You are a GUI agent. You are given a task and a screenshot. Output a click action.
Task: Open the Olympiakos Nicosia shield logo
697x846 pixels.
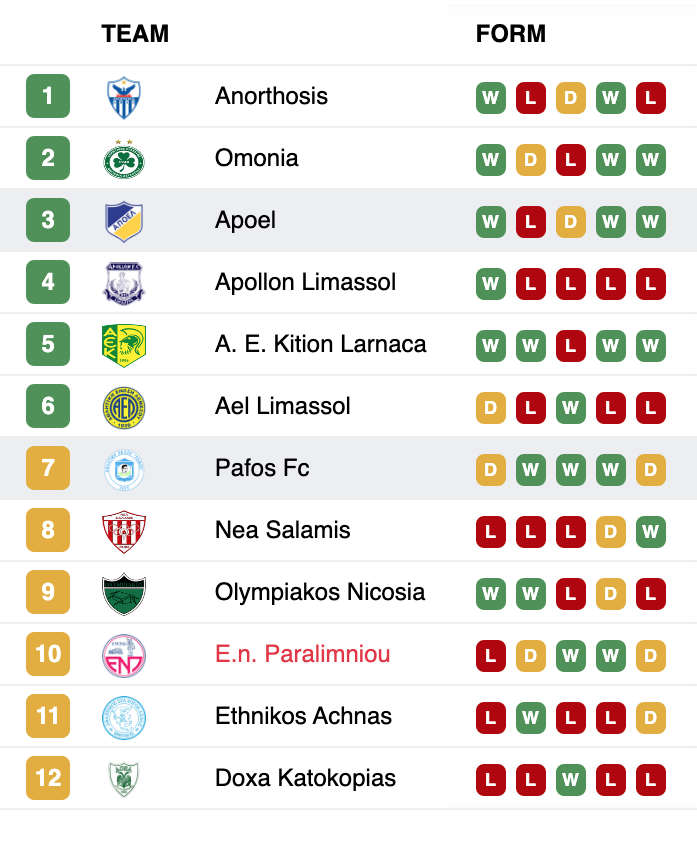coord(124,593)
